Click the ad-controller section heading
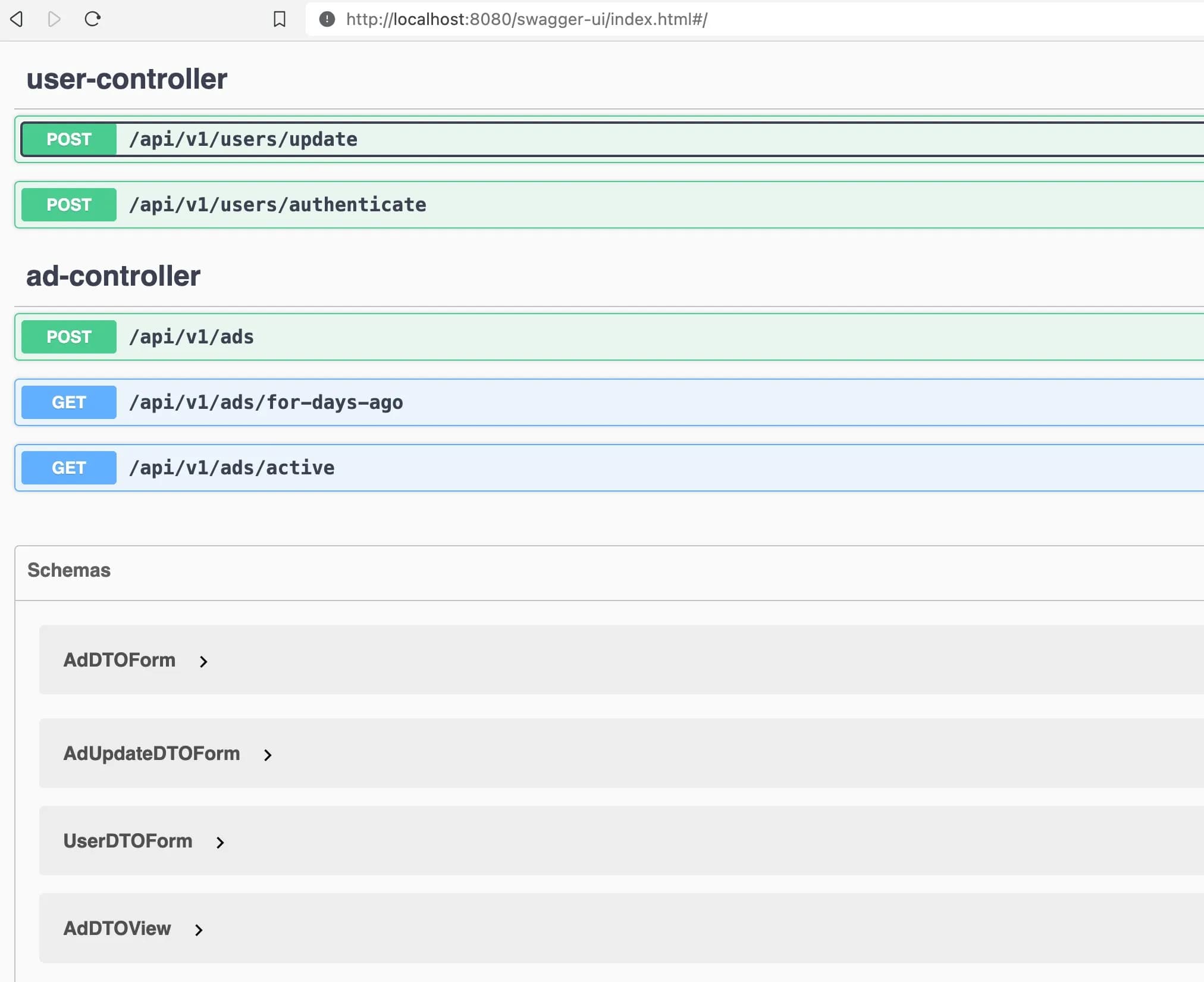 click(x=113, y=275)
